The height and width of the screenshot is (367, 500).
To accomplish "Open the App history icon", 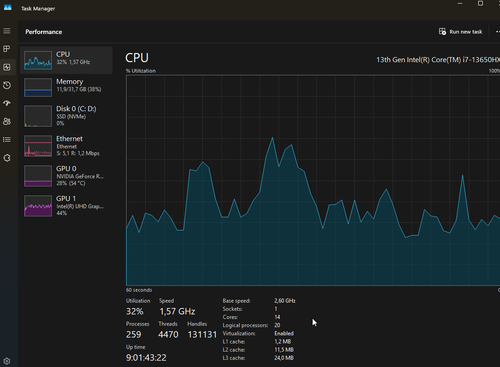I will [x=7, y=85].
